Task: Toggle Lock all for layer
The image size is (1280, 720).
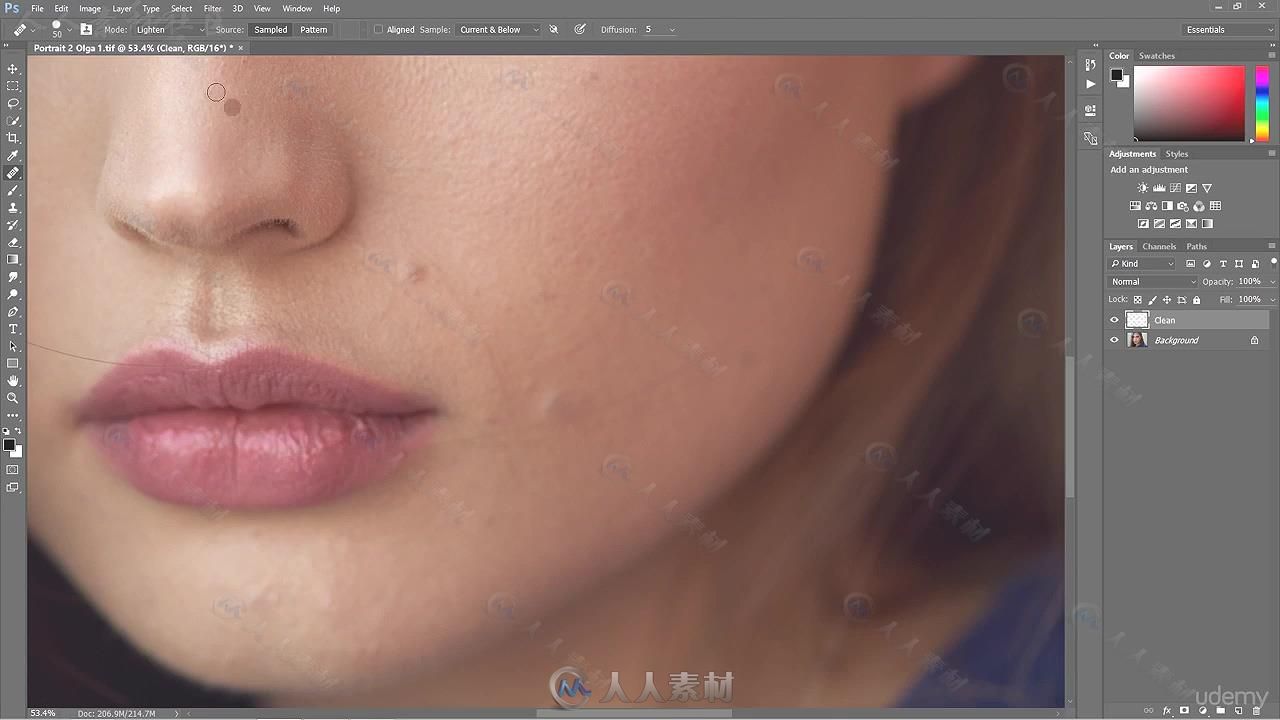Action: coord(1196,300)
